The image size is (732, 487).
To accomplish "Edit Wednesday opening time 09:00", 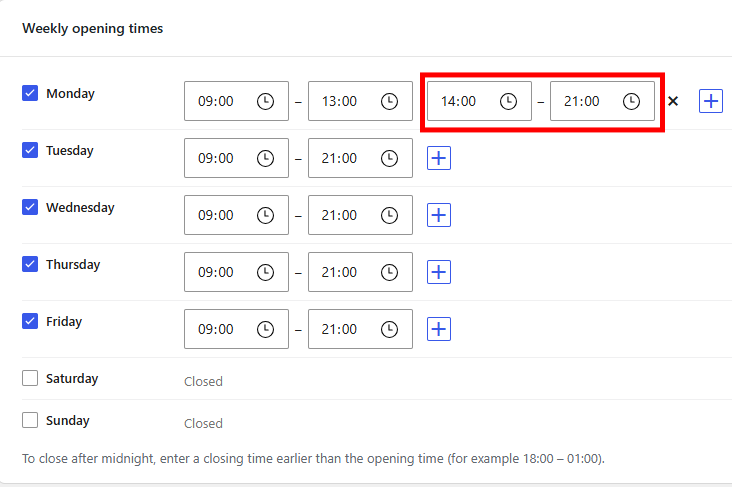I will click(x=236, y=215).
